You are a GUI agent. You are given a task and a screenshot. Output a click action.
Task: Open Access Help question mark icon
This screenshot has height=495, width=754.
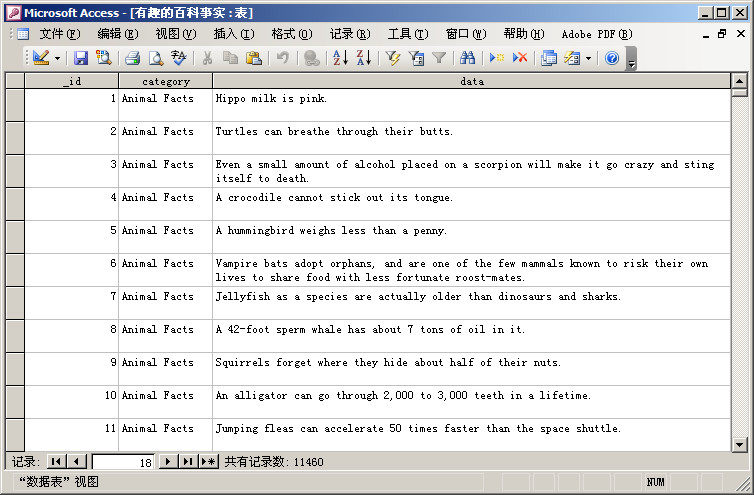612,58
